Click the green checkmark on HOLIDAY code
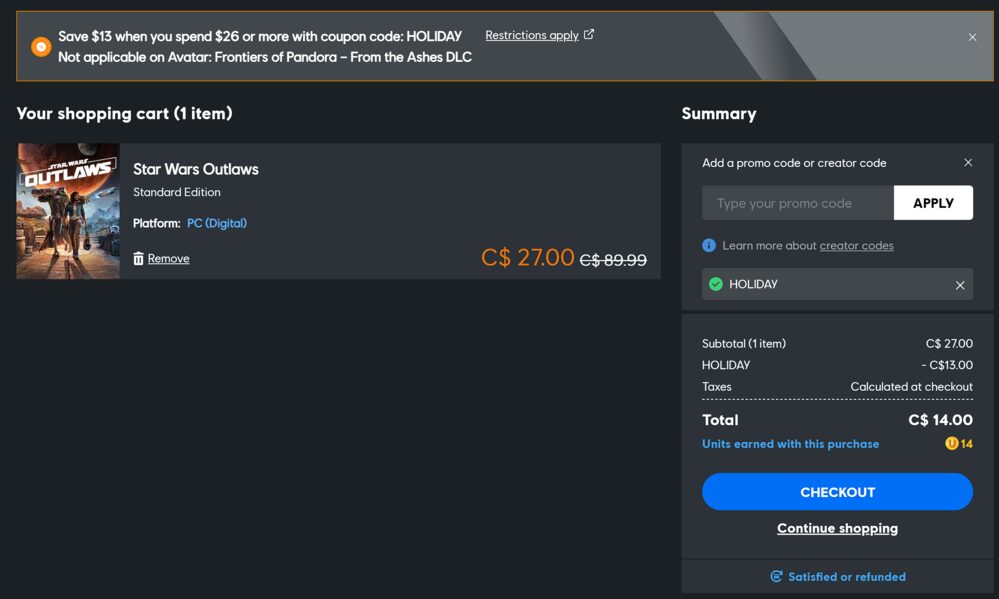This screenshot has width=999, height=599. click(x=716, y=285)
